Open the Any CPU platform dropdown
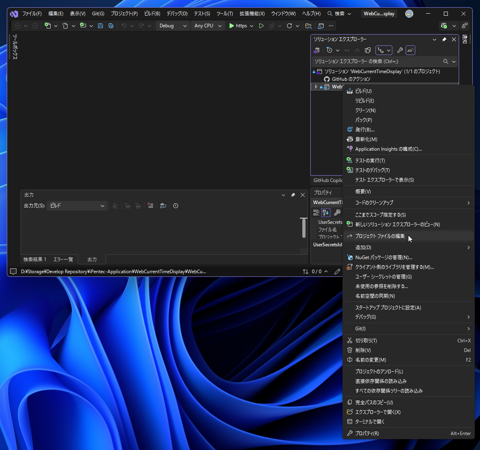The height and width of the screenshot is (450, 480). tap(208, 26)
